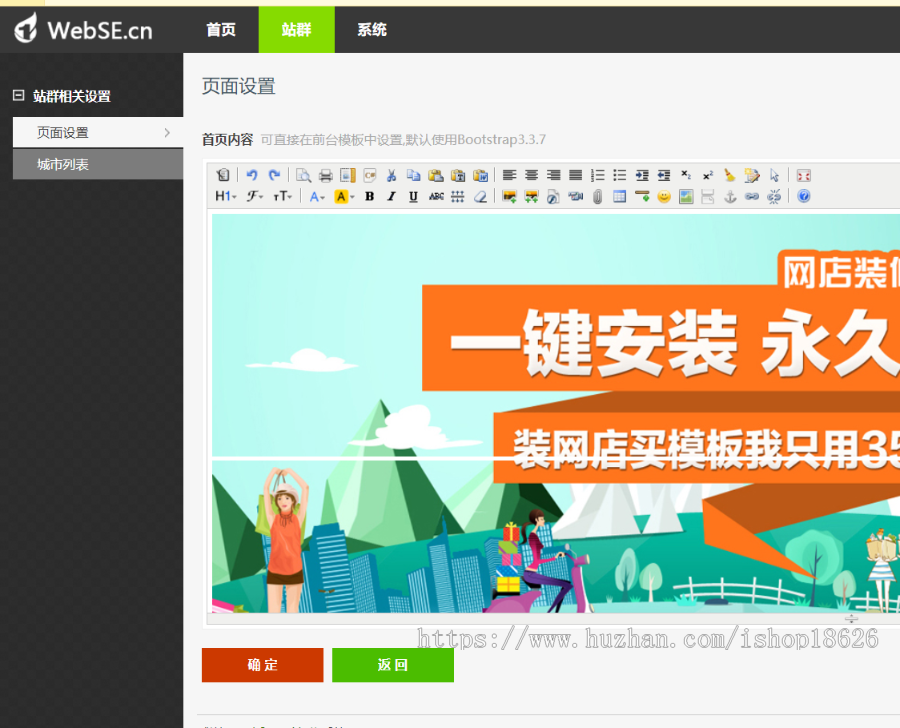Click the print icon in toolbar

(325, 175)
